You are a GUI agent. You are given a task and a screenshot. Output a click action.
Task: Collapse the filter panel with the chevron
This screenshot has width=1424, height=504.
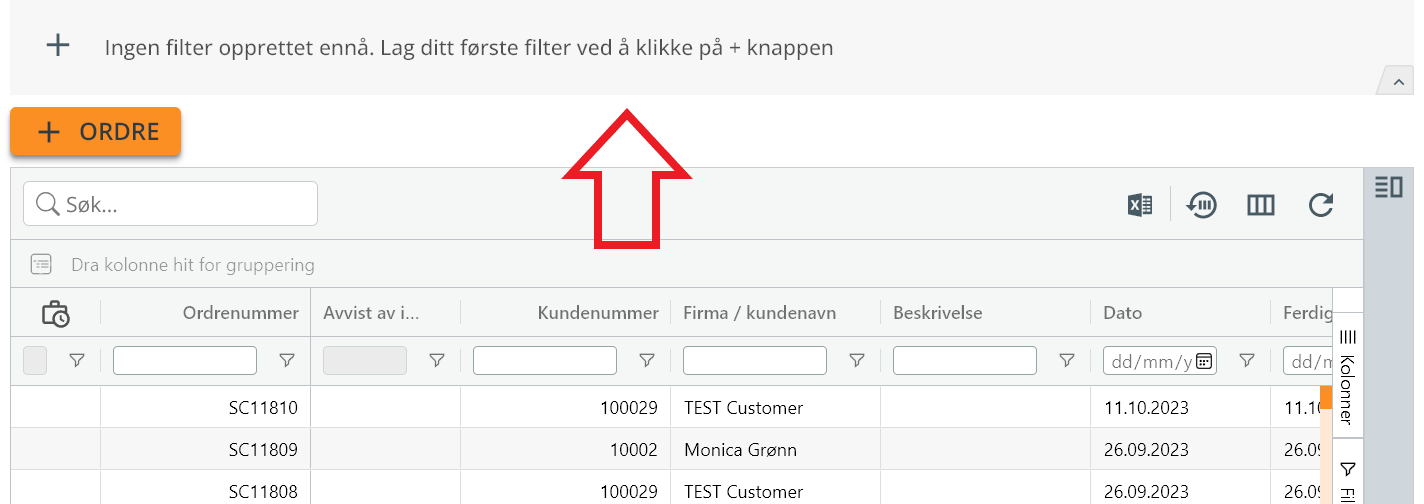(x=1396, y=82)
